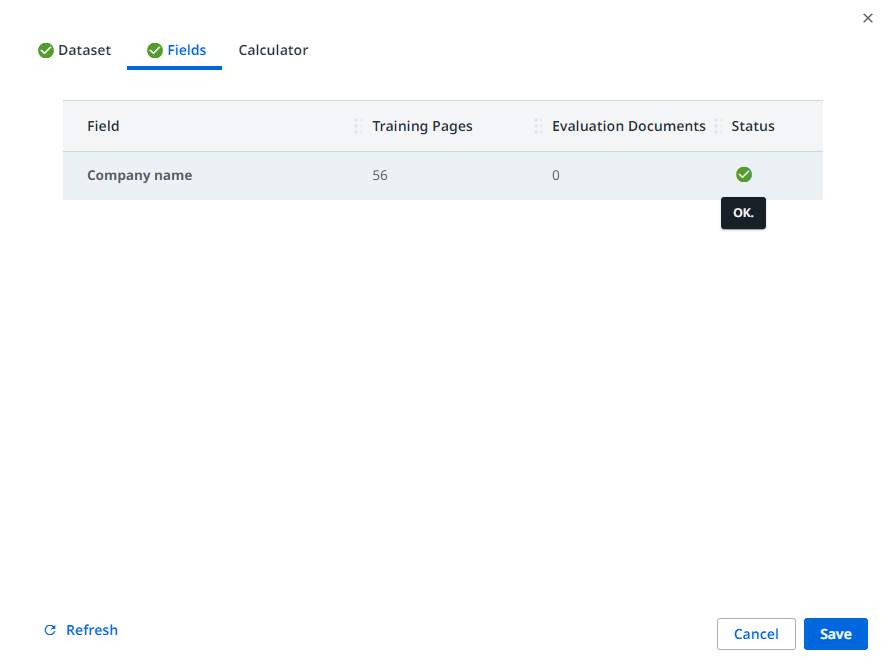Click the 56 training pages value
The image size is (886, 667).
(380, 175)
